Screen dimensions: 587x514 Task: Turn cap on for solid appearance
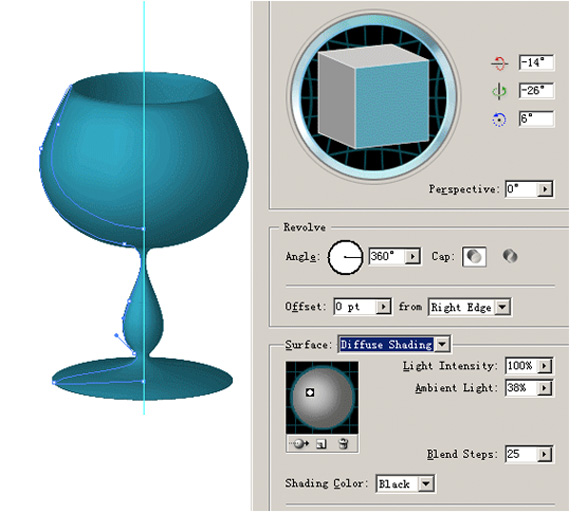pyautogui.click(x=474, y=257)
